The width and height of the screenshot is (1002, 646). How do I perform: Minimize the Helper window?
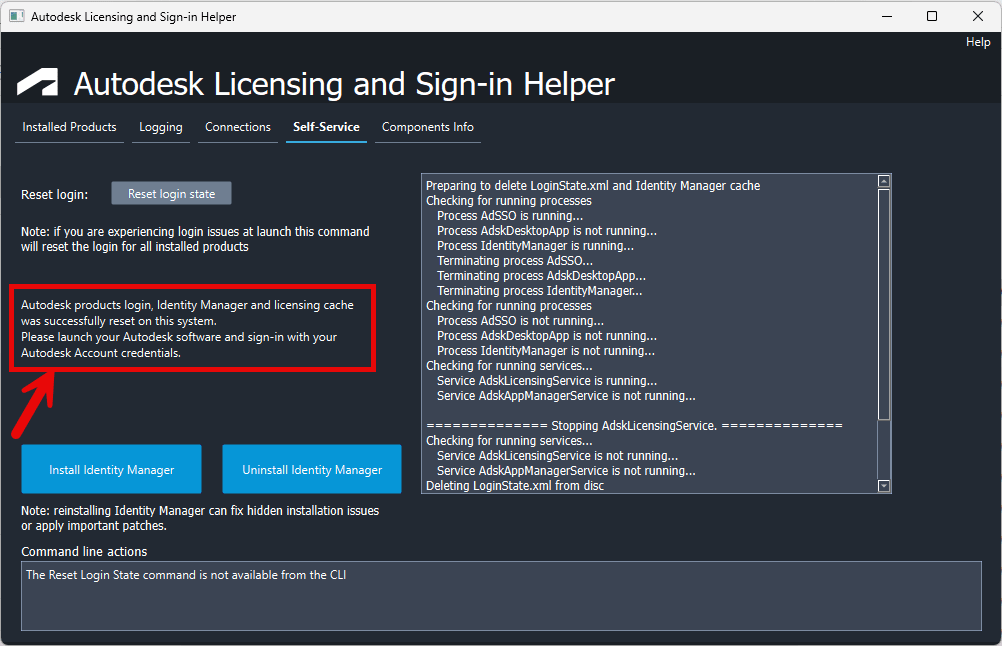[x=887, y=17]
